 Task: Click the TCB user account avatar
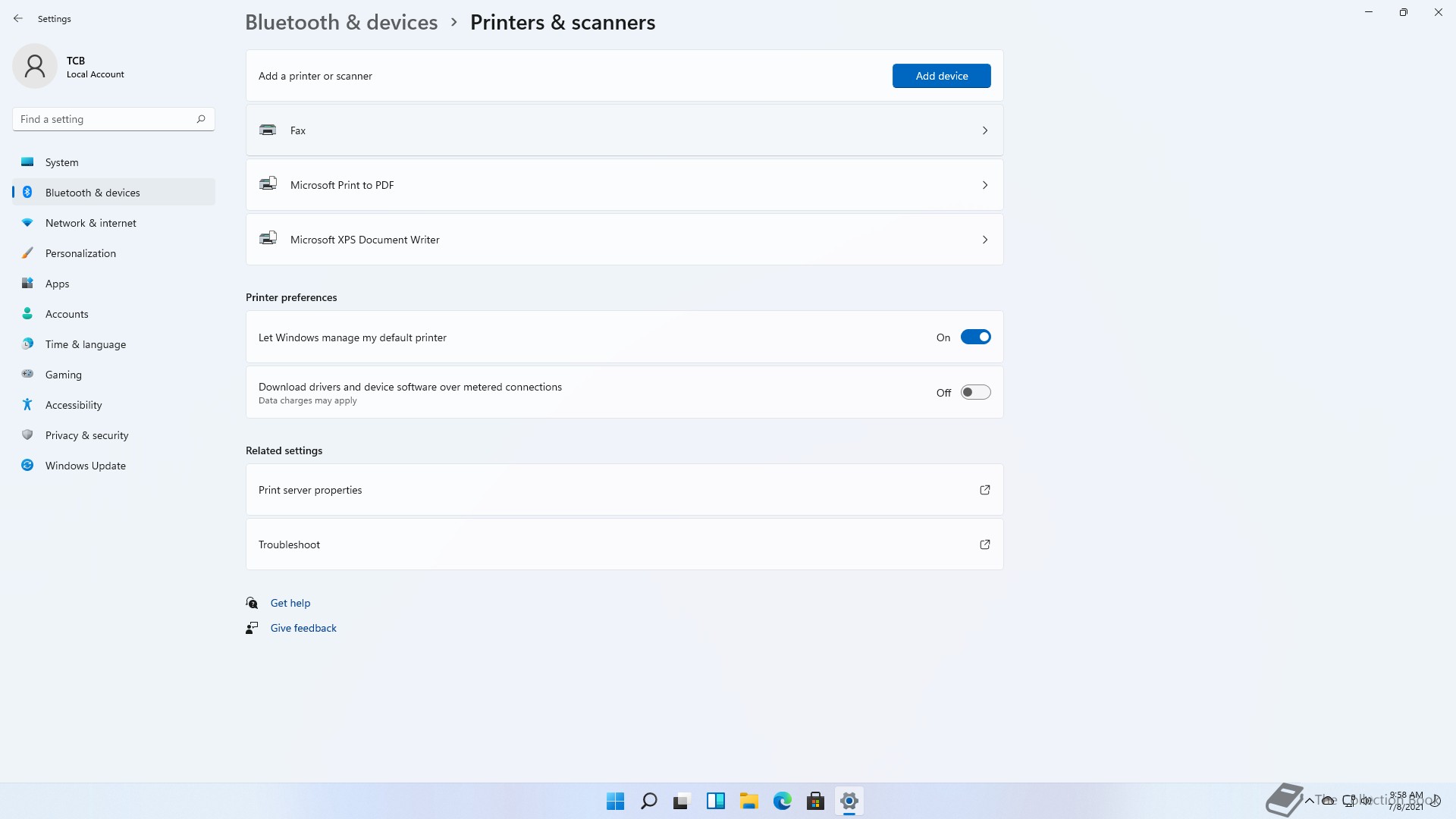point(35,66)
